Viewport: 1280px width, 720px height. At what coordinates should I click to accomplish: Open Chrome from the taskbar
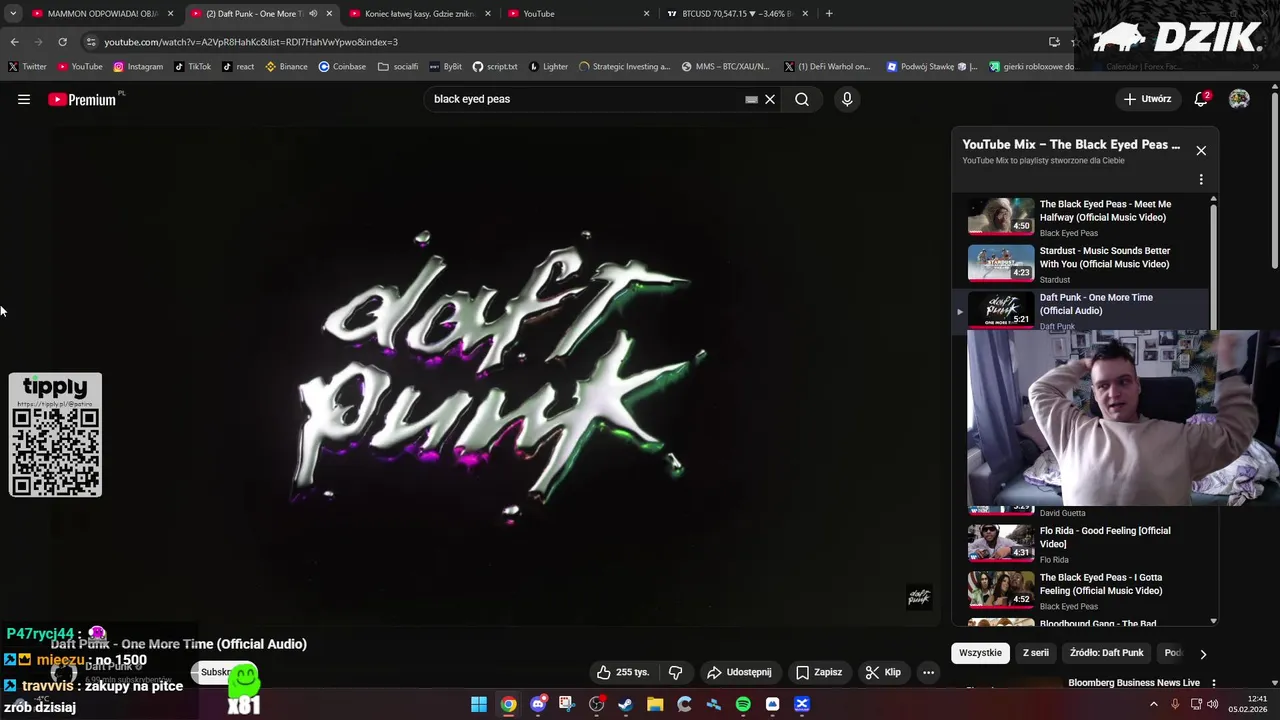tap(508, 704)
